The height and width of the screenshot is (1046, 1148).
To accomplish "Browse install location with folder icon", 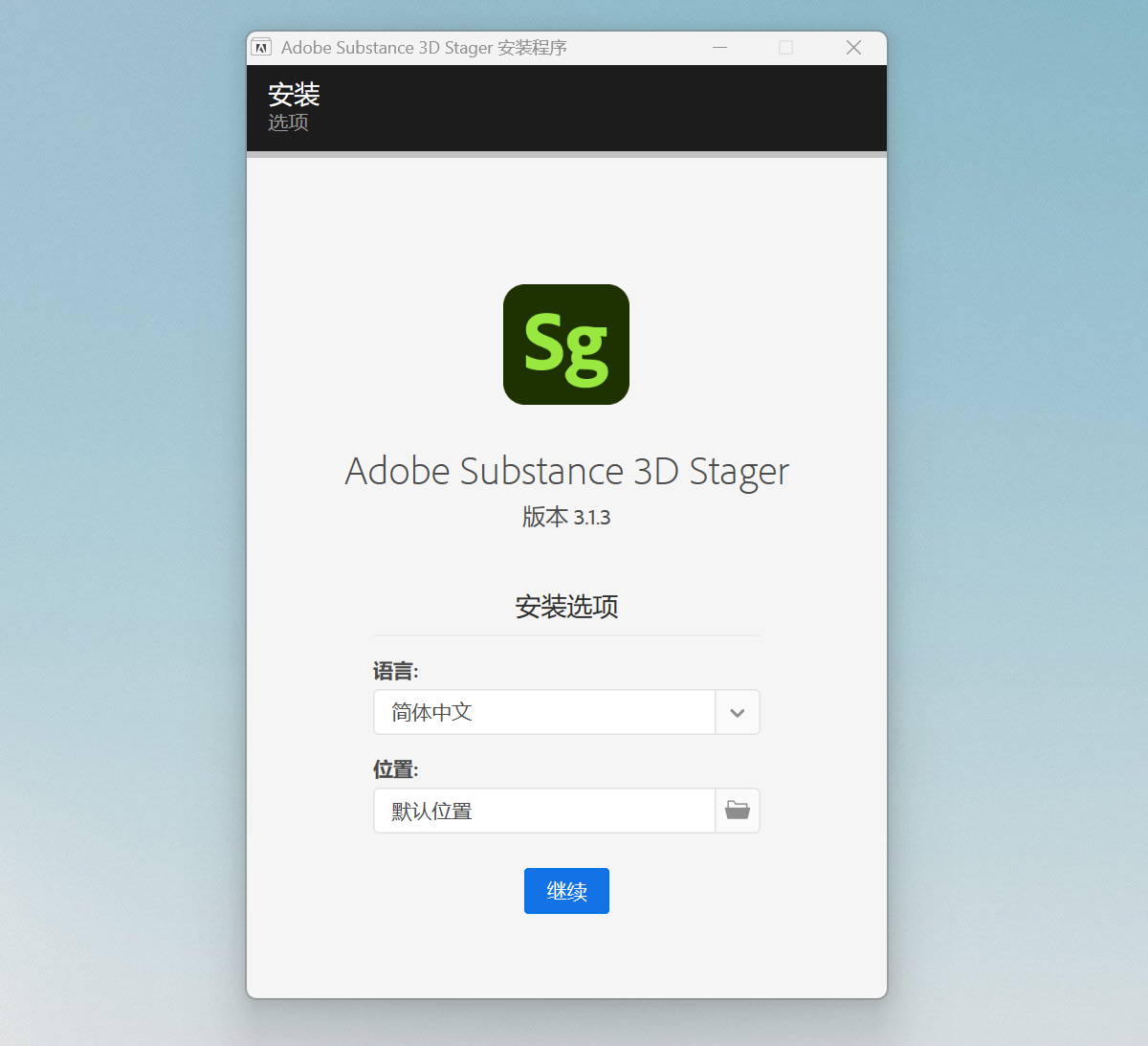I will (x=738, y=811).
